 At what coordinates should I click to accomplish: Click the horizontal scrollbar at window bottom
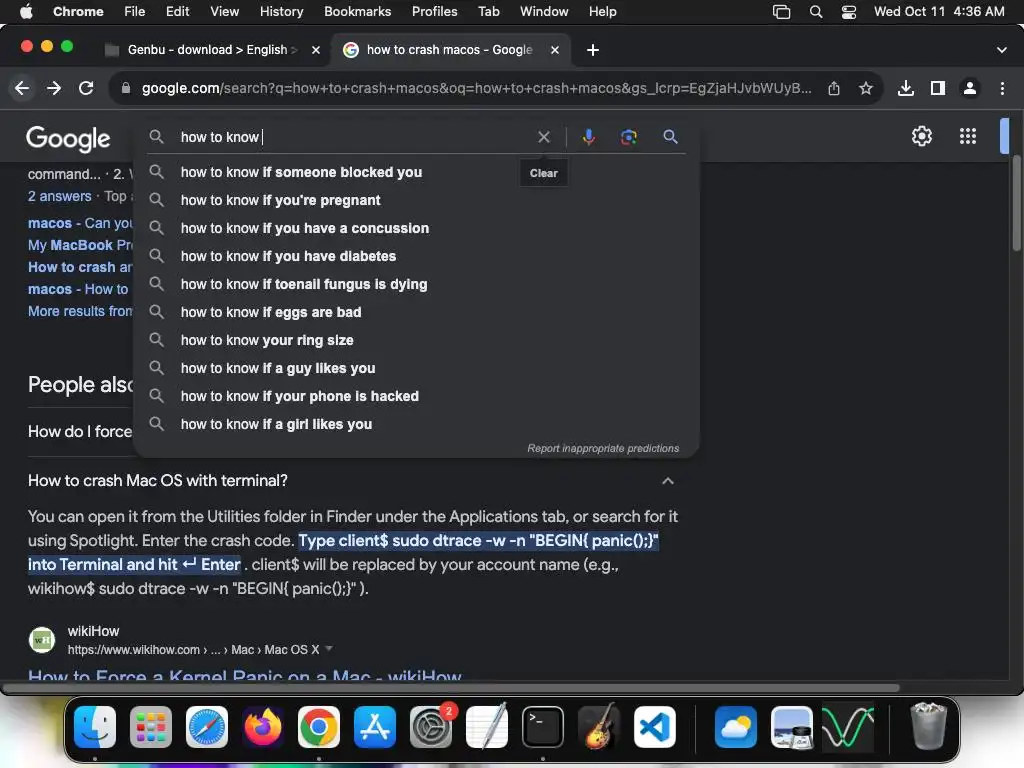coord(451,688)
